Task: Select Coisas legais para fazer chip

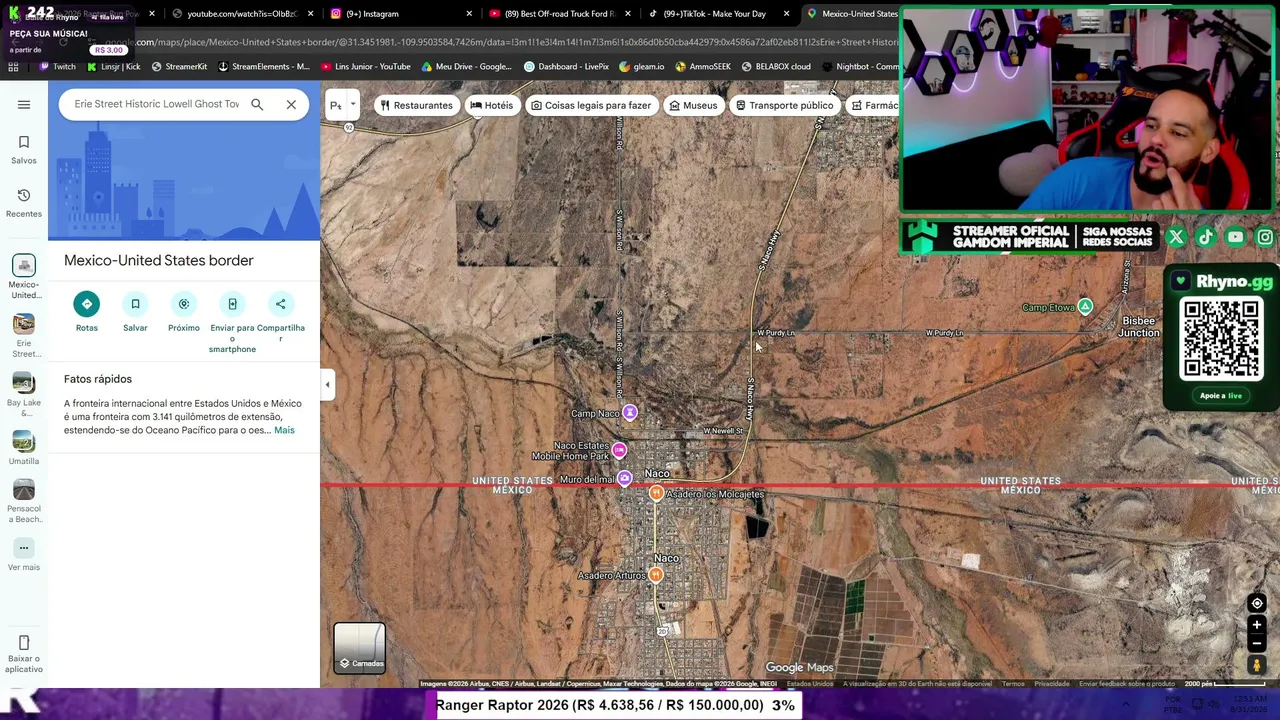Action: (x=591, y=105)
